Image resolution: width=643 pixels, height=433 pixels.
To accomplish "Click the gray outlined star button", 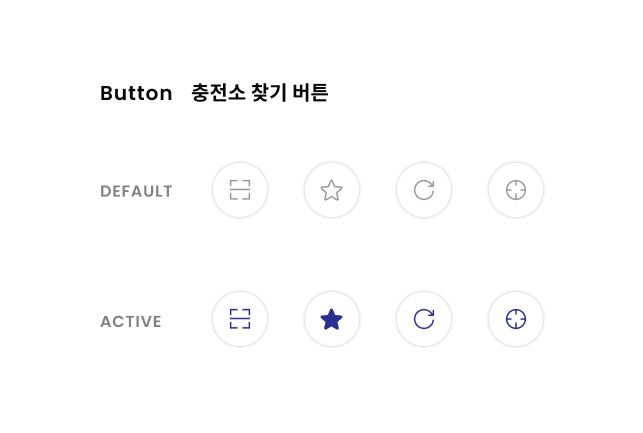I will point(332,190).
